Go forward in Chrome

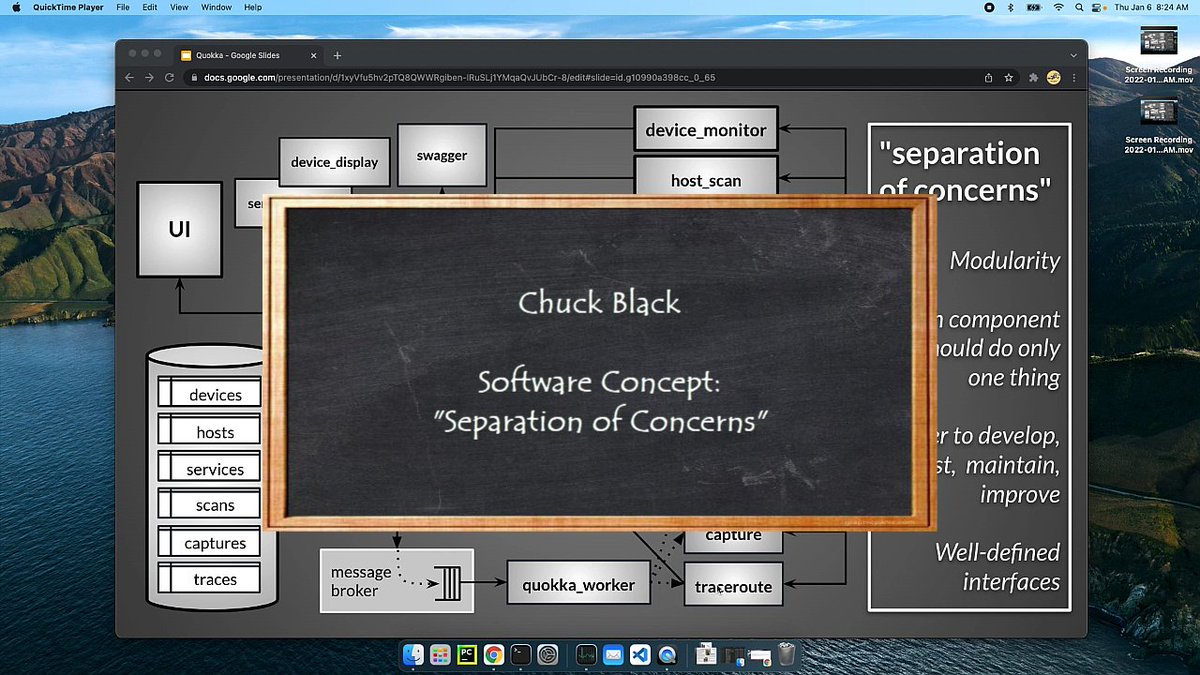tap(149, 77)
